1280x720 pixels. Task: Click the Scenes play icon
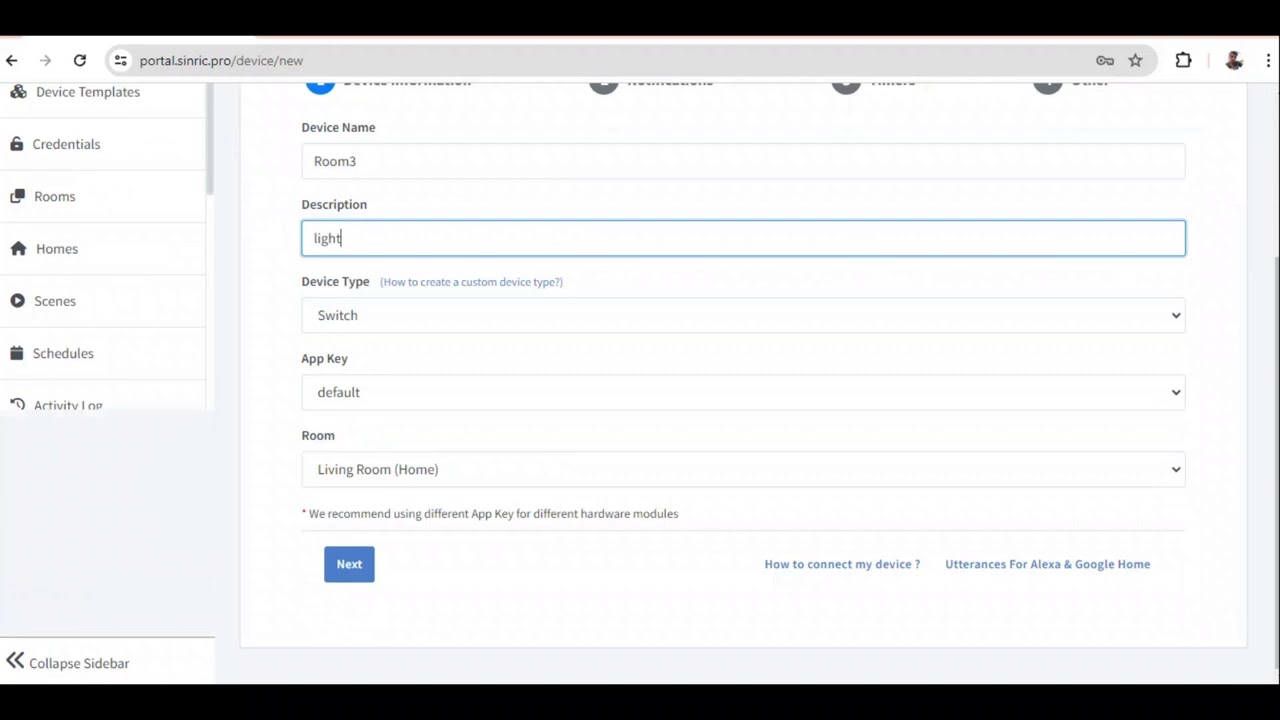point(17,300)
